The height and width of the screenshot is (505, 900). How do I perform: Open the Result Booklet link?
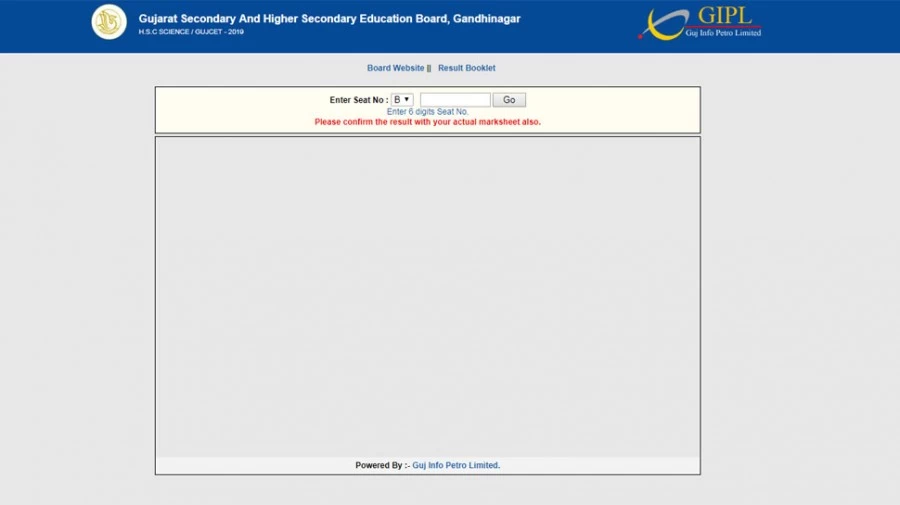(x=466, y=68)
